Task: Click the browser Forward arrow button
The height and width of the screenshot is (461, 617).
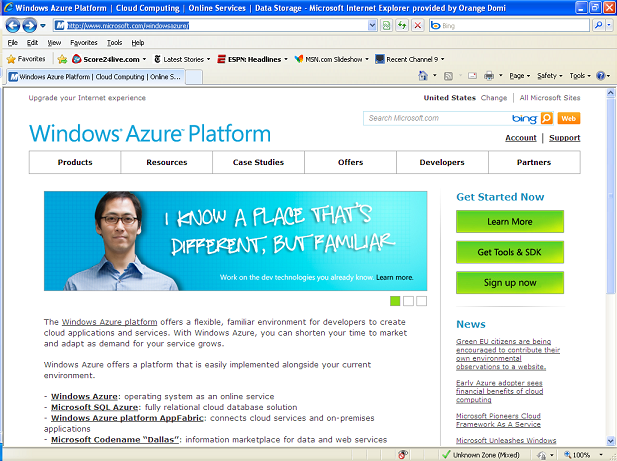Action: (29, 26)
